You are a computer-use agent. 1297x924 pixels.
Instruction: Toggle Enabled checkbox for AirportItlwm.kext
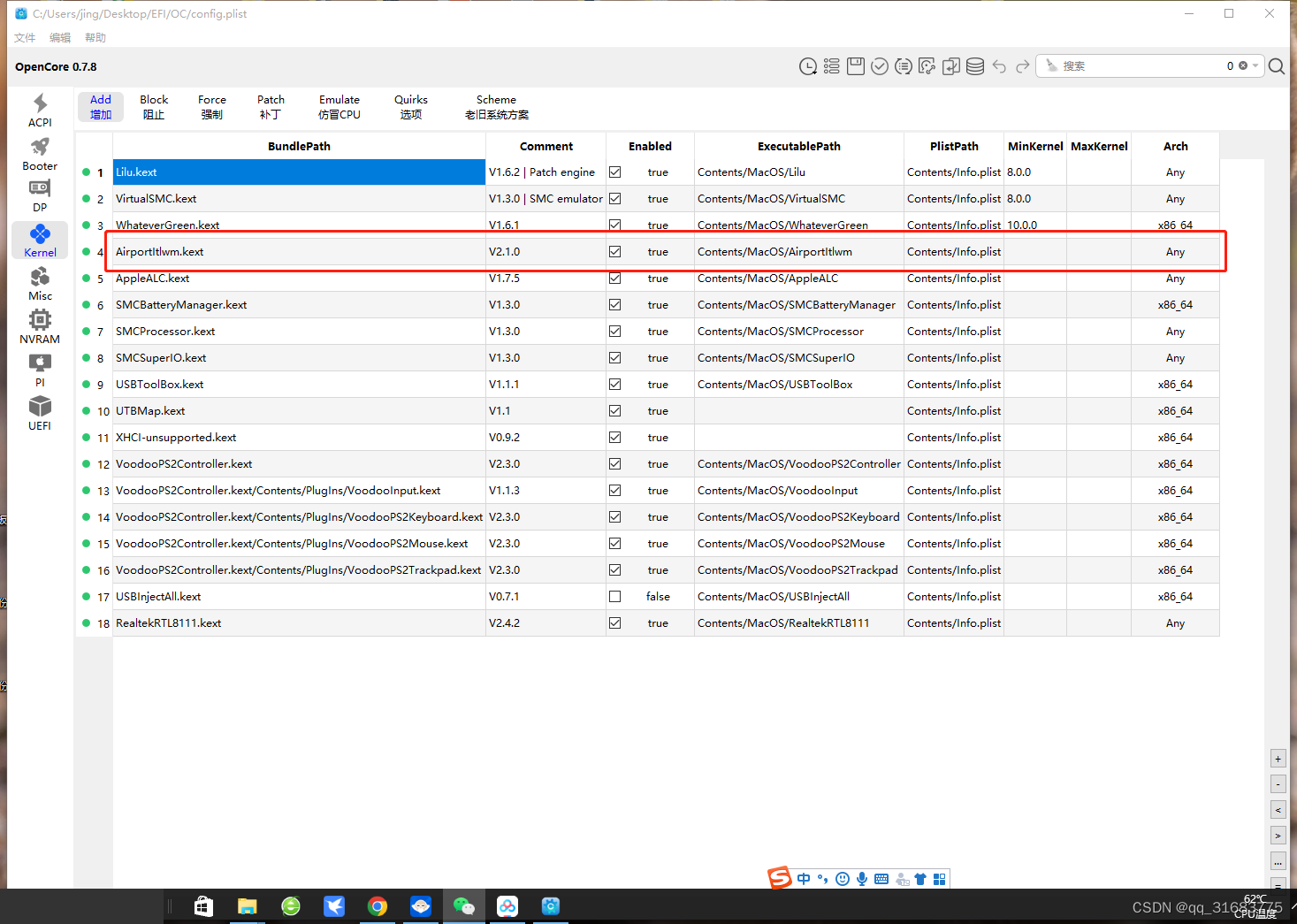click(615, 252)
